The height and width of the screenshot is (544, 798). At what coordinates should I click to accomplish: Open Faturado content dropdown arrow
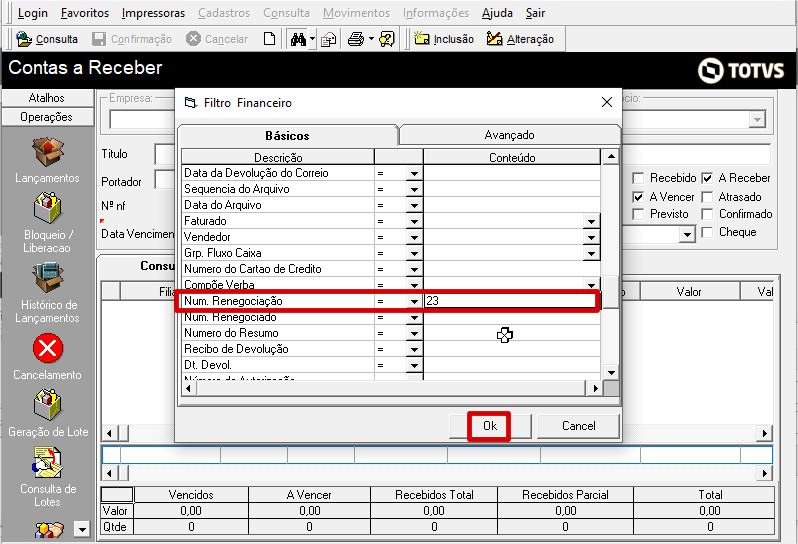[591, 221]
